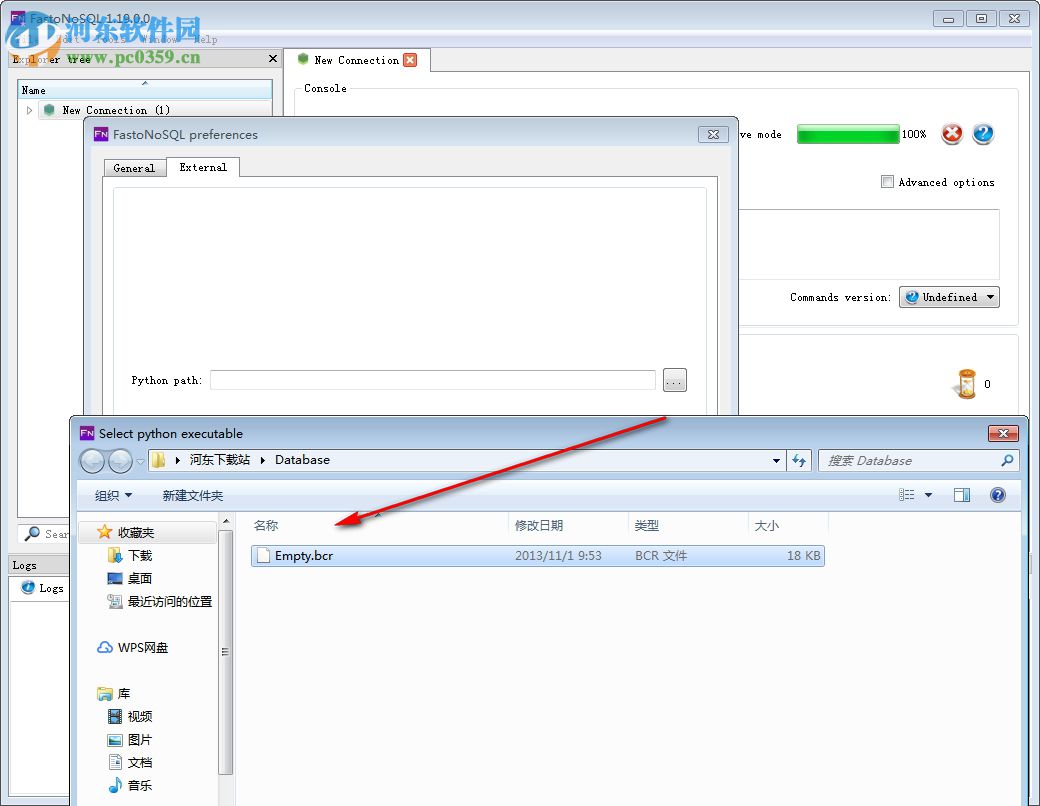Click Database in the breadcrumb path

pyautogui.click(x=302, y=460)
